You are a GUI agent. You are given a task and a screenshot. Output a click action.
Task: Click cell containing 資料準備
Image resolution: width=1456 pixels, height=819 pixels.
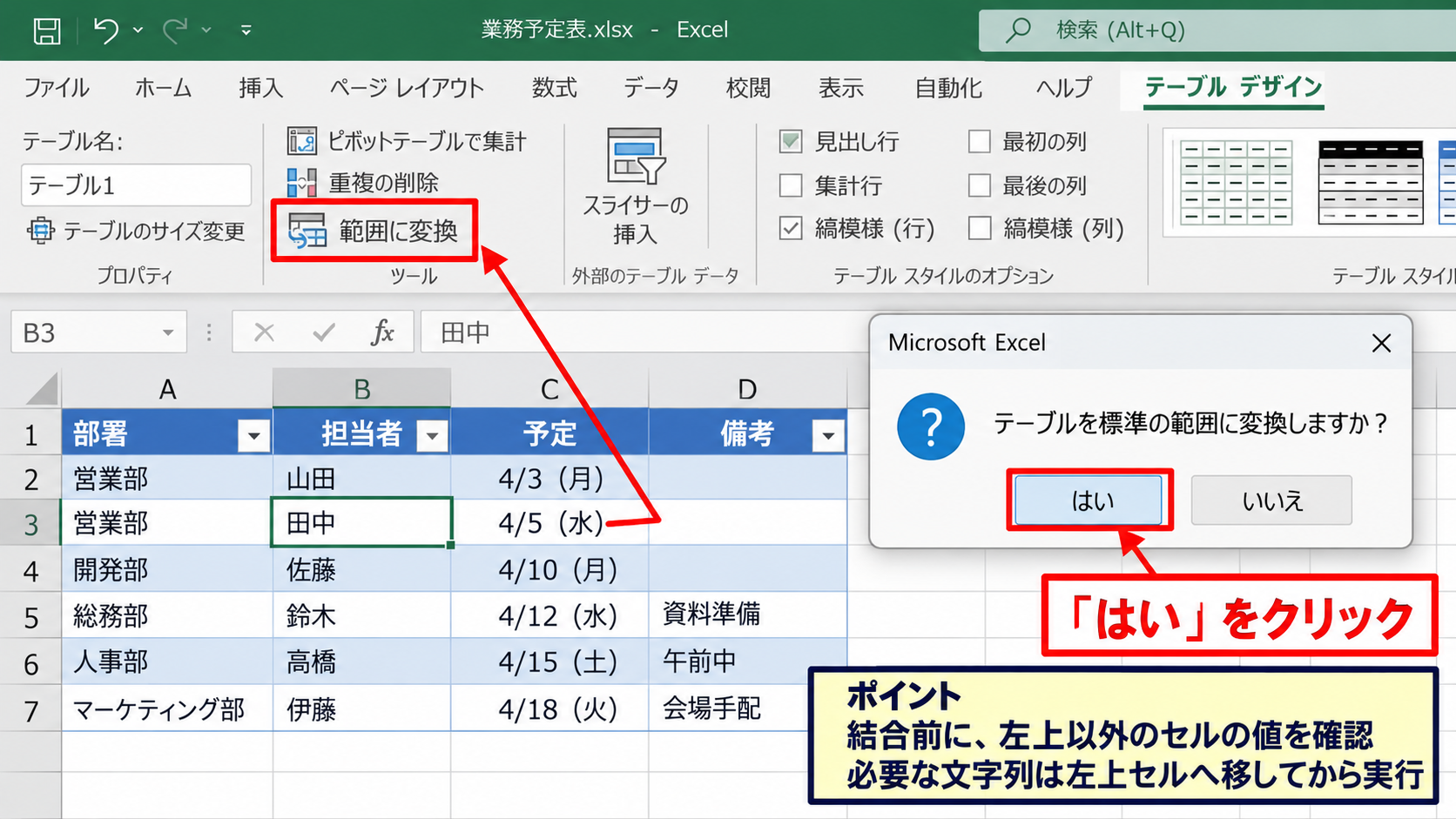click(747, 614)
